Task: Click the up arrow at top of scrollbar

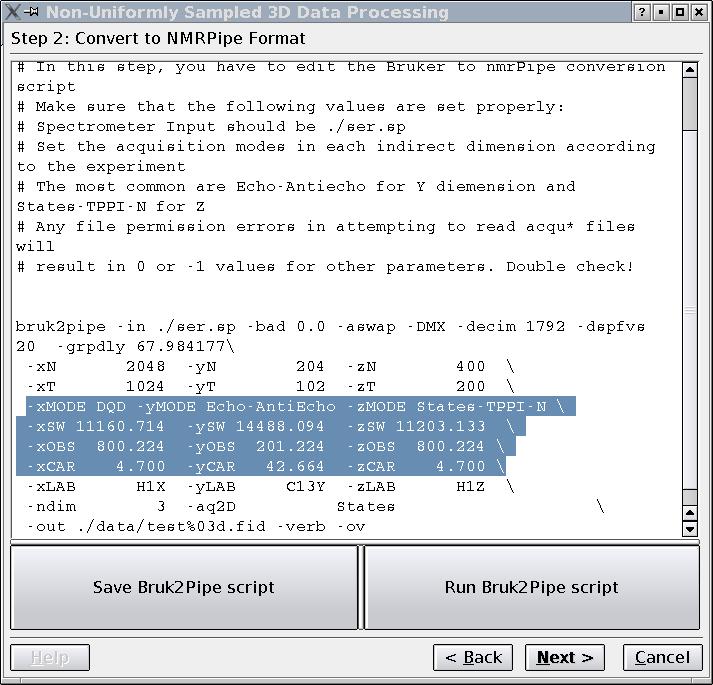Action: tap(689, 70)
